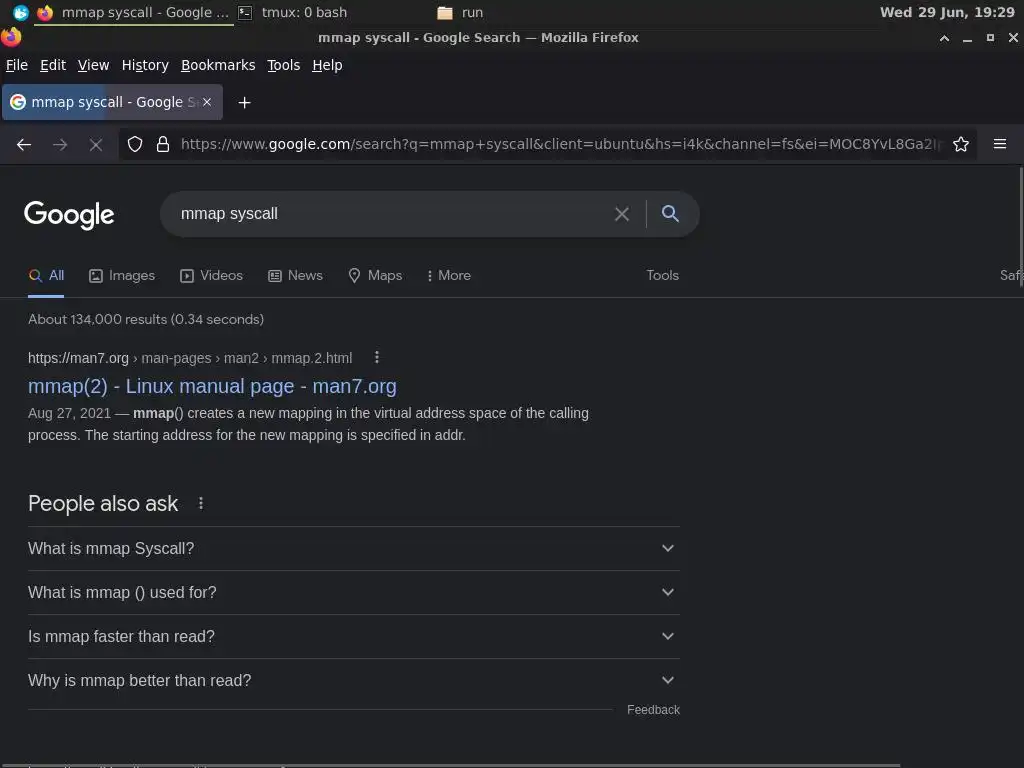Viewport: 1024px width, 768px height.
Task: Open the Firefox hamburger menu
Action: click(1000, 144)
